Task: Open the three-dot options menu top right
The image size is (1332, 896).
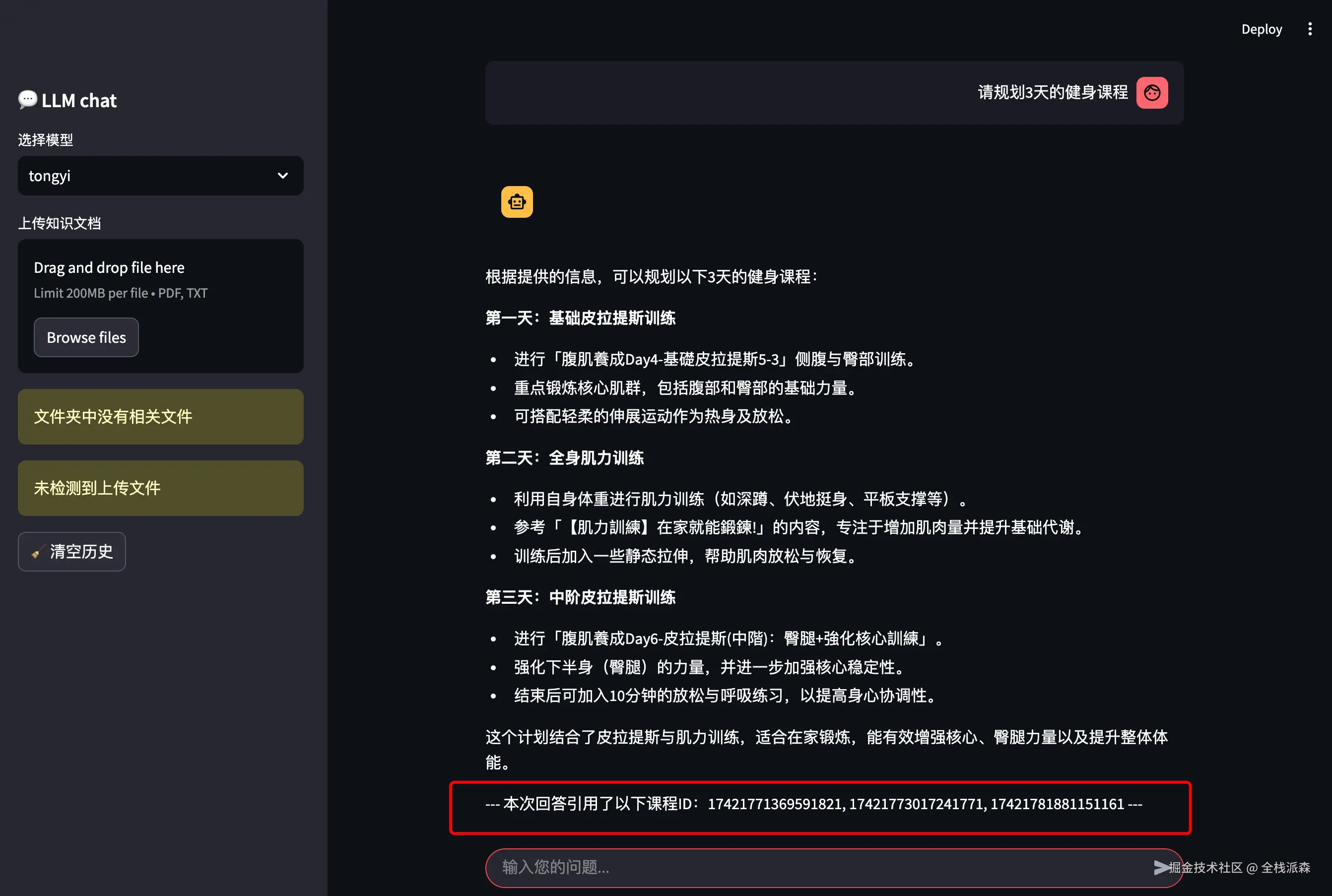Action: point(1310,29)
